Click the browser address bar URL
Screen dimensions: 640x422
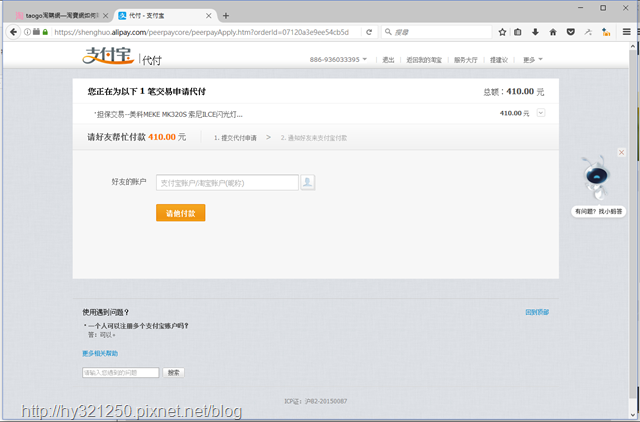[x=202, y=32]
